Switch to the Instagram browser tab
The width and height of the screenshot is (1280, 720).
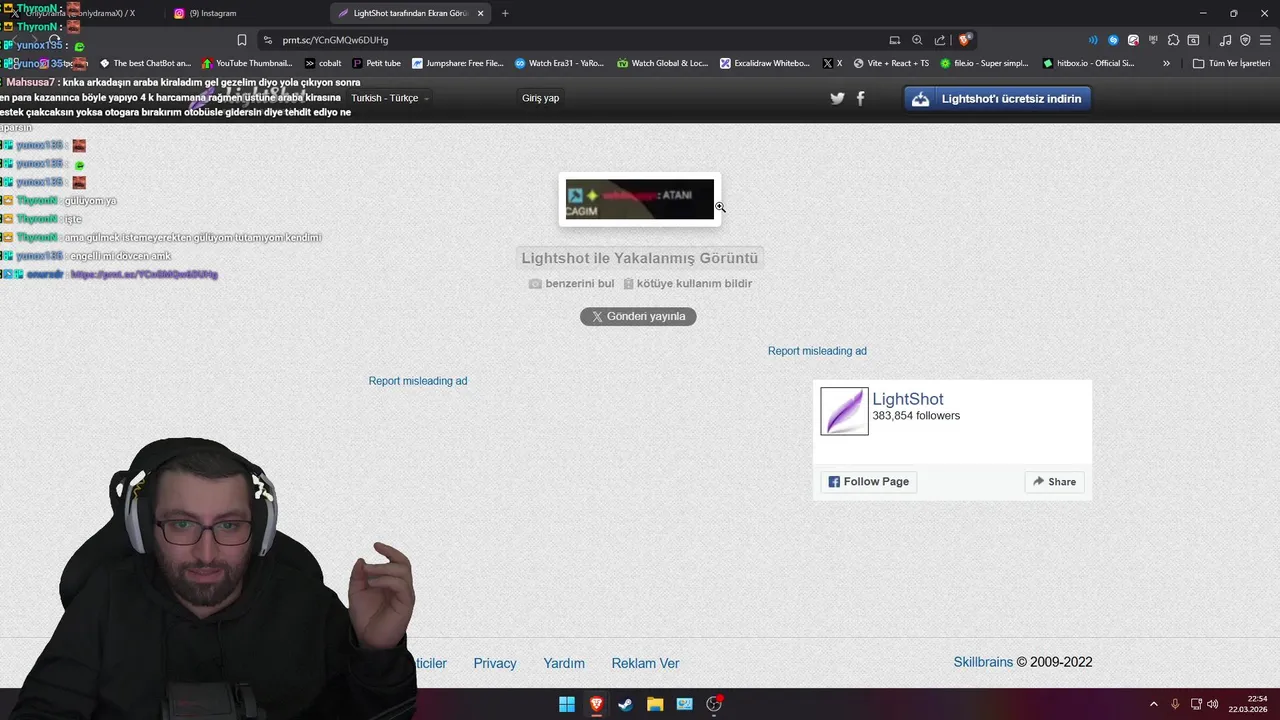242,13
